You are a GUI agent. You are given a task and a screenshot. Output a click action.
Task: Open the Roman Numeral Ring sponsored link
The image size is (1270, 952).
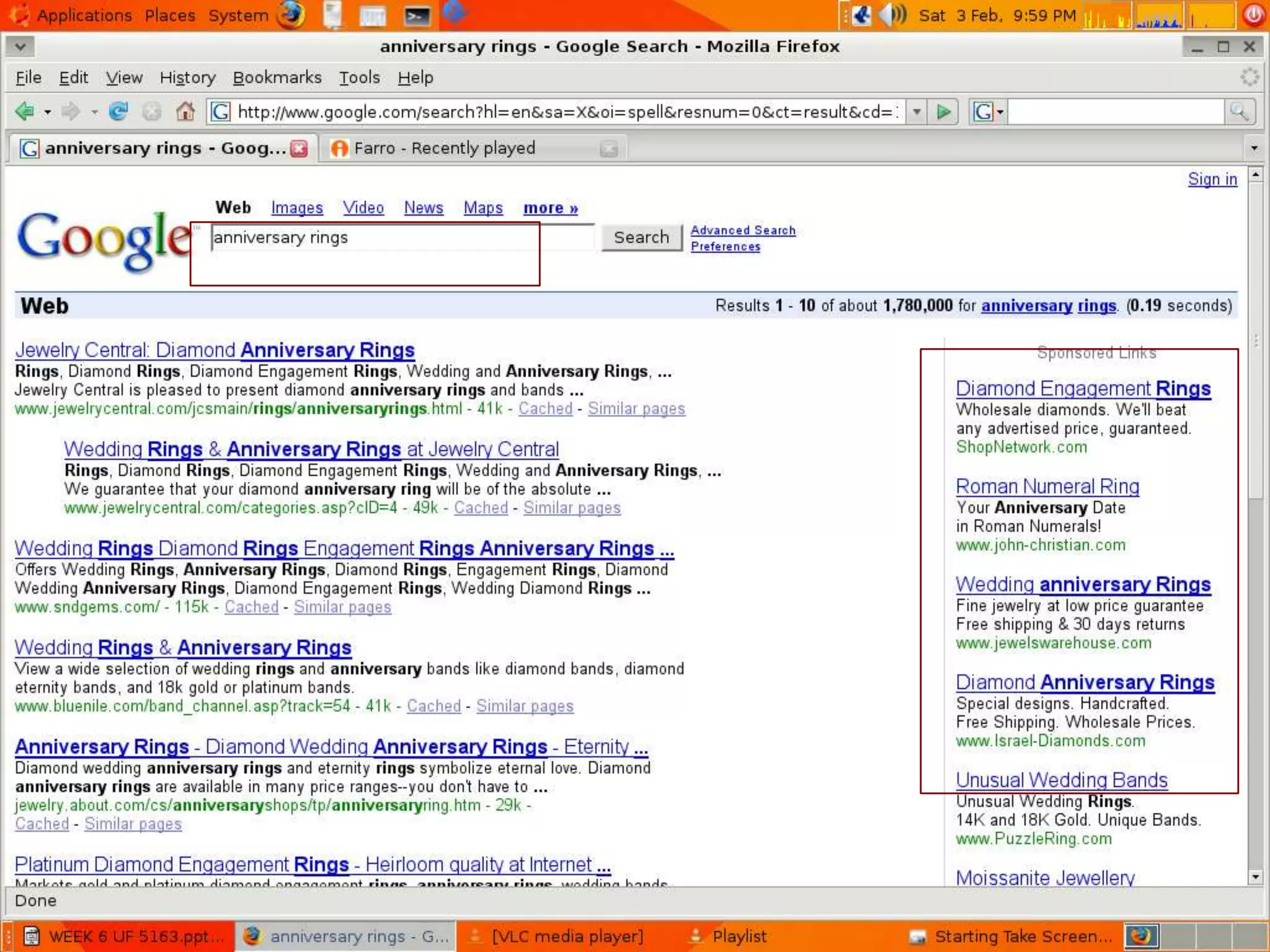coord(1047,487)
